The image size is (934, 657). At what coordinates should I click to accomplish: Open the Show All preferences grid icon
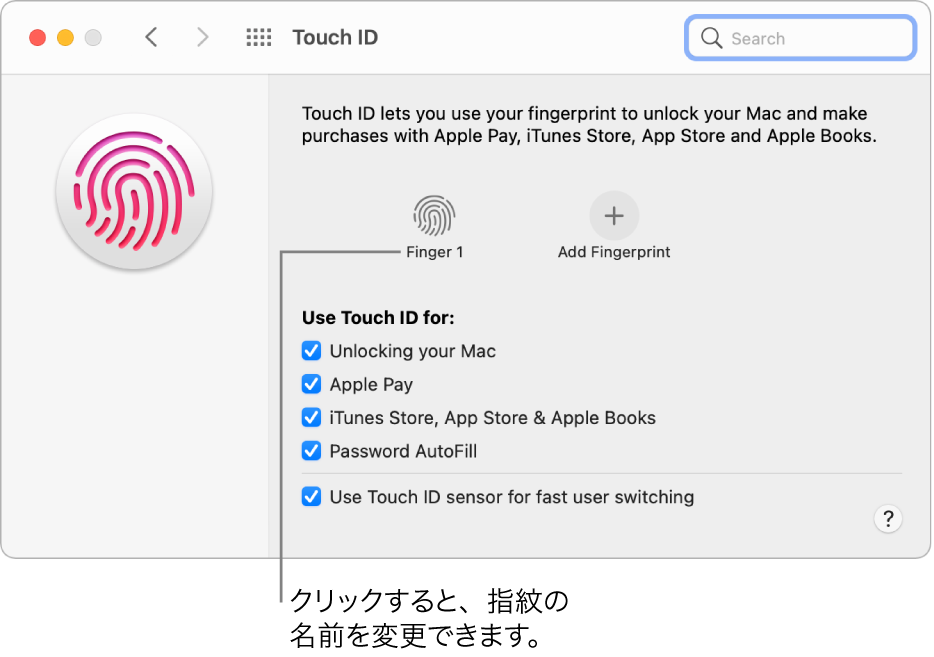(x=258, y=37)
